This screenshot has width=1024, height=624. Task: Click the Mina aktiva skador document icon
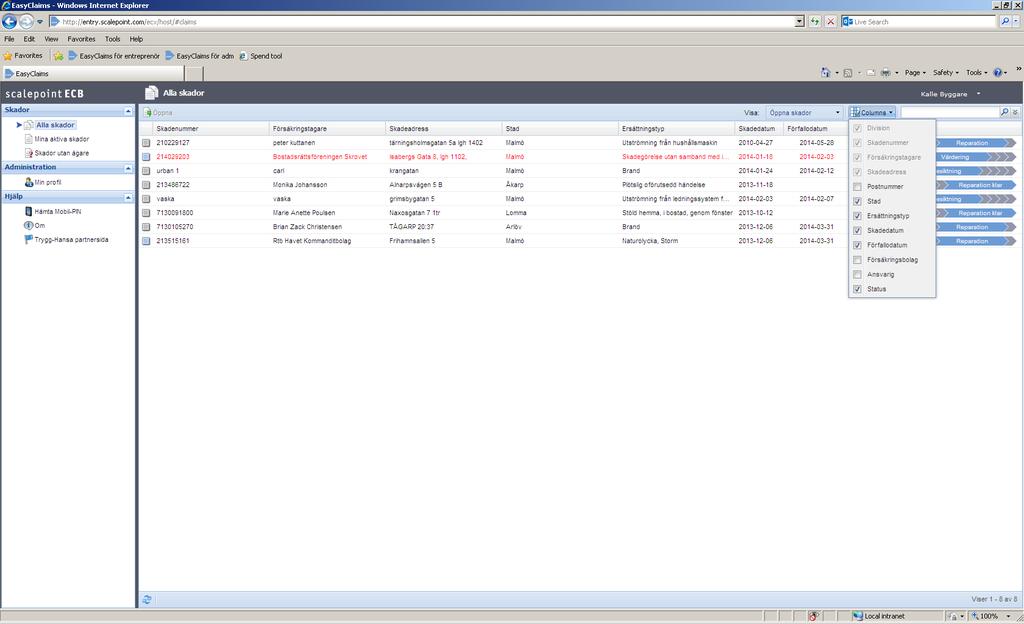29,139
